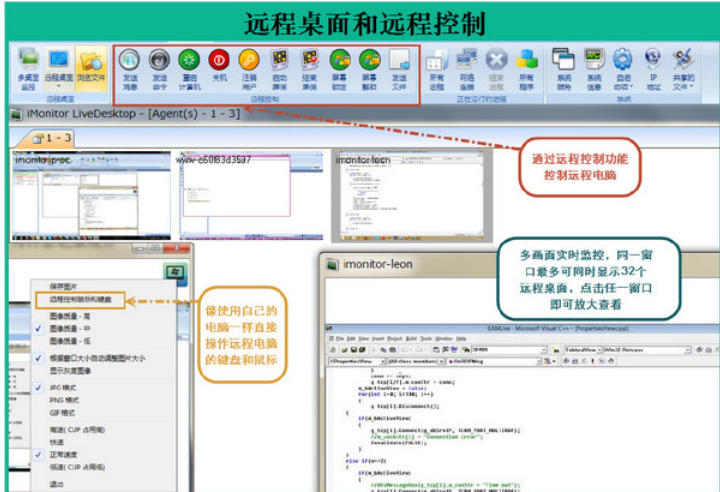Select the 重启计算机 green restart icon
The height and width of the screenshot is (492, 720).
188,61
